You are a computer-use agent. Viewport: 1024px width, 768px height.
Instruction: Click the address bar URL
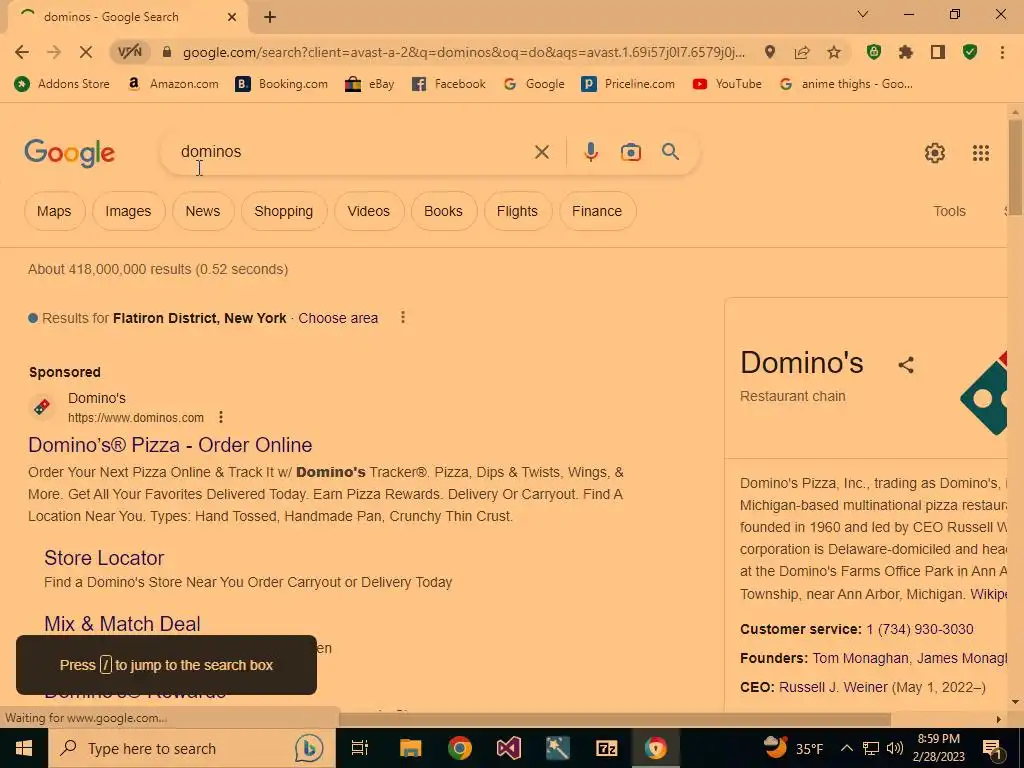(463, 52)
